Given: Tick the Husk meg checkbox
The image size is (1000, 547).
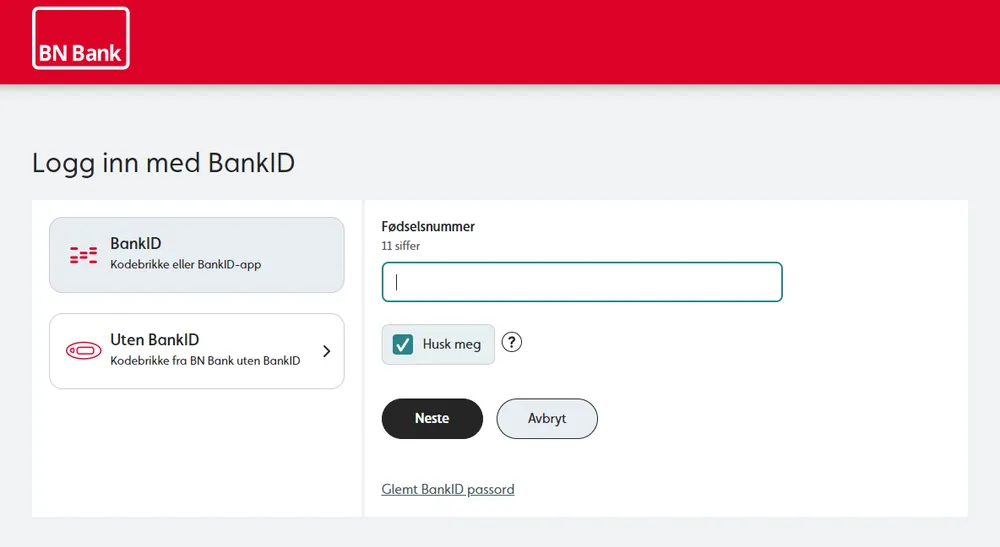Looking at the screenshot, I should [x=403, y=344].
